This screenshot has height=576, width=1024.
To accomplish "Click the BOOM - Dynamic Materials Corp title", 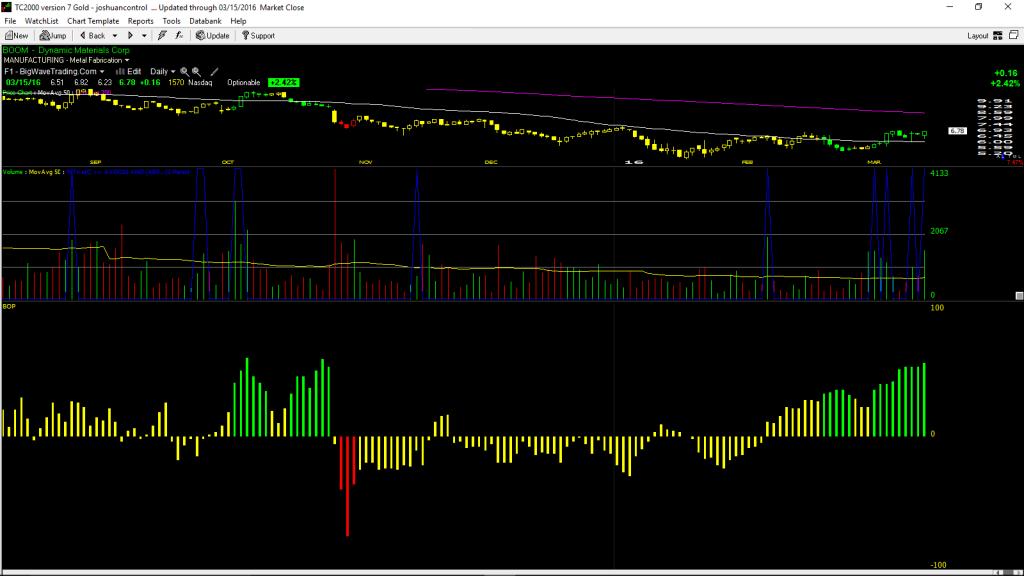I will tap(66, 50).
